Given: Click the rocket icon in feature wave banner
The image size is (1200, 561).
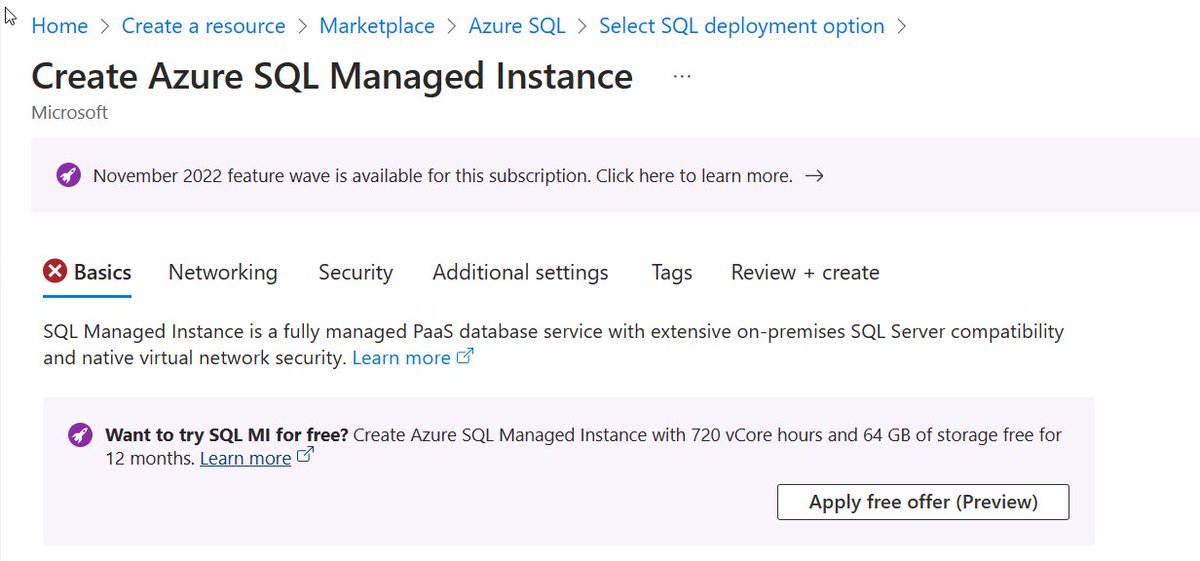Looking at the screenshot, I should [x=68, y=176].
